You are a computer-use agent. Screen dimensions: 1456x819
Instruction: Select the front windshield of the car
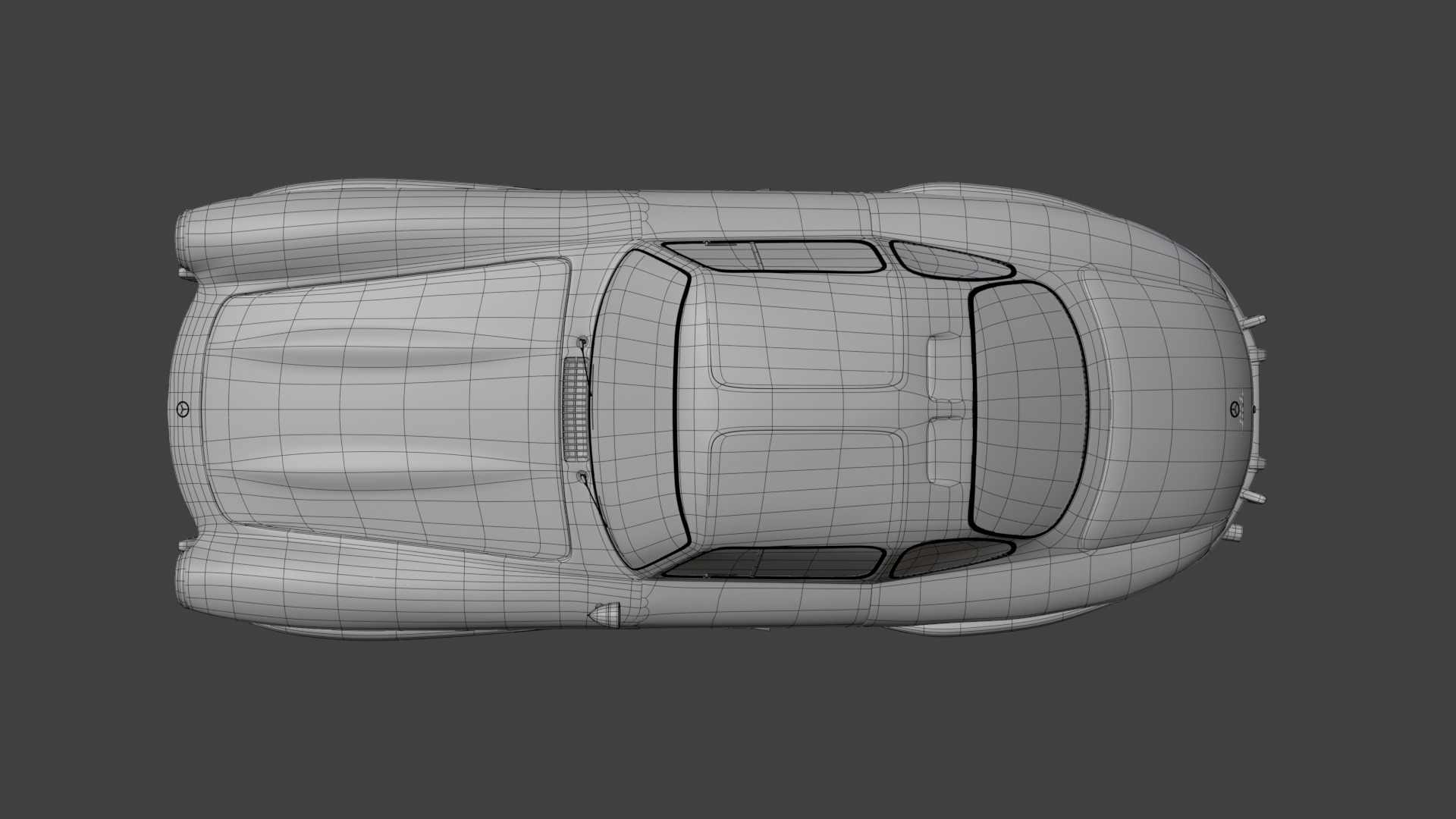[x=640, y=409]
